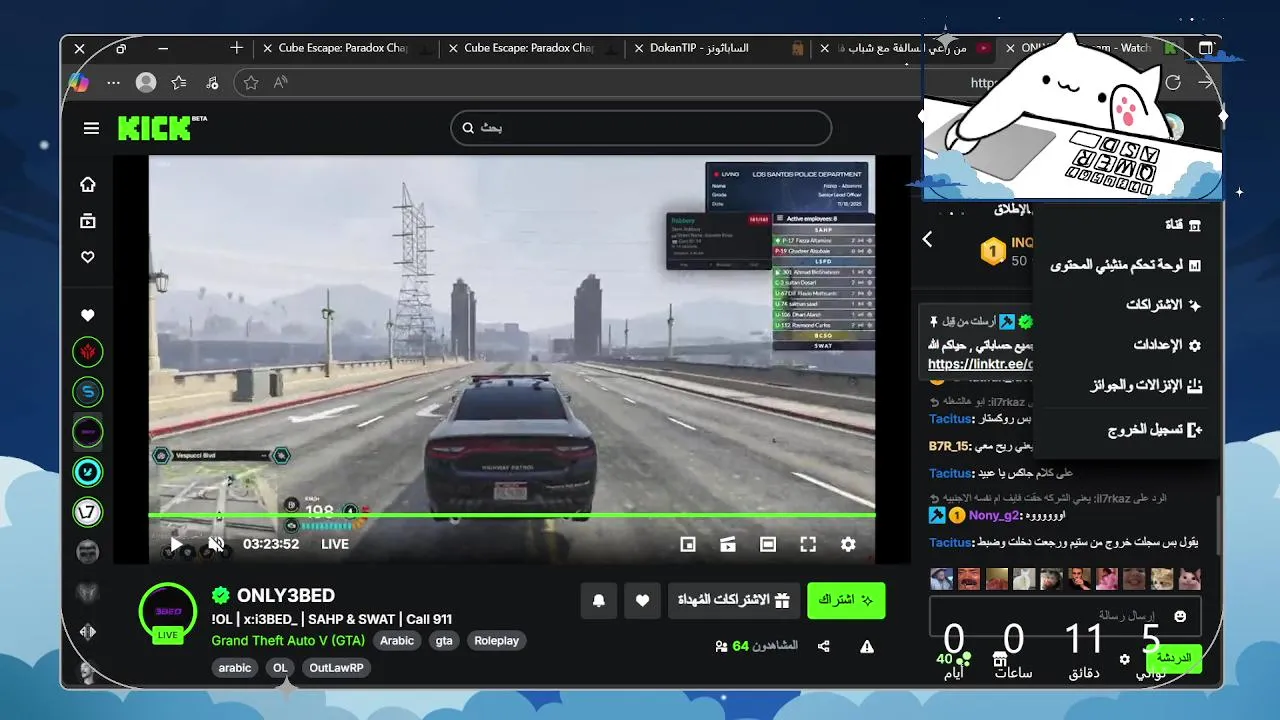
Task: Select the white cat emote
Action: [1023, 579]
